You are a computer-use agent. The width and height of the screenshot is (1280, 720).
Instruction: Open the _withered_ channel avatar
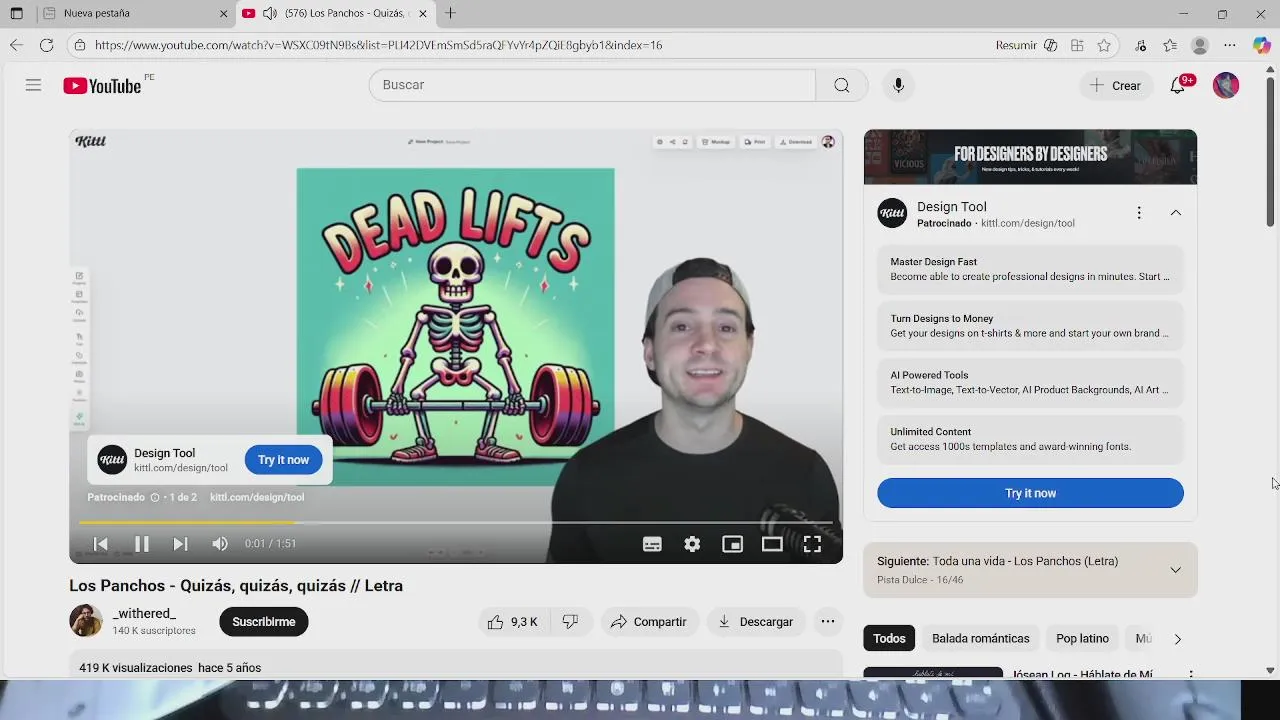pos(86,621)
